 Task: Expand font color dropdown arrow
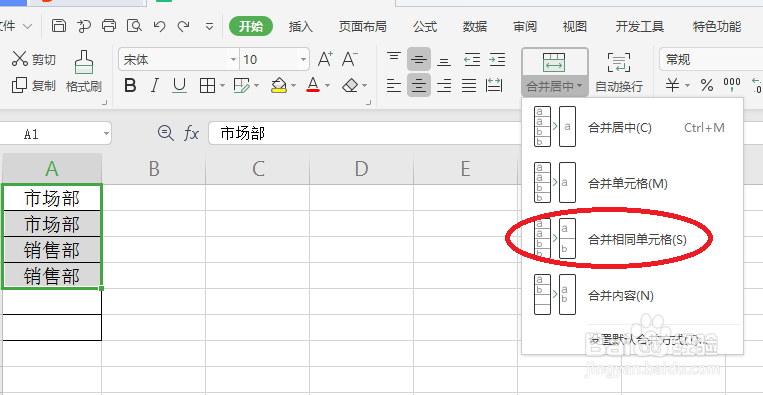coord(327,87)
